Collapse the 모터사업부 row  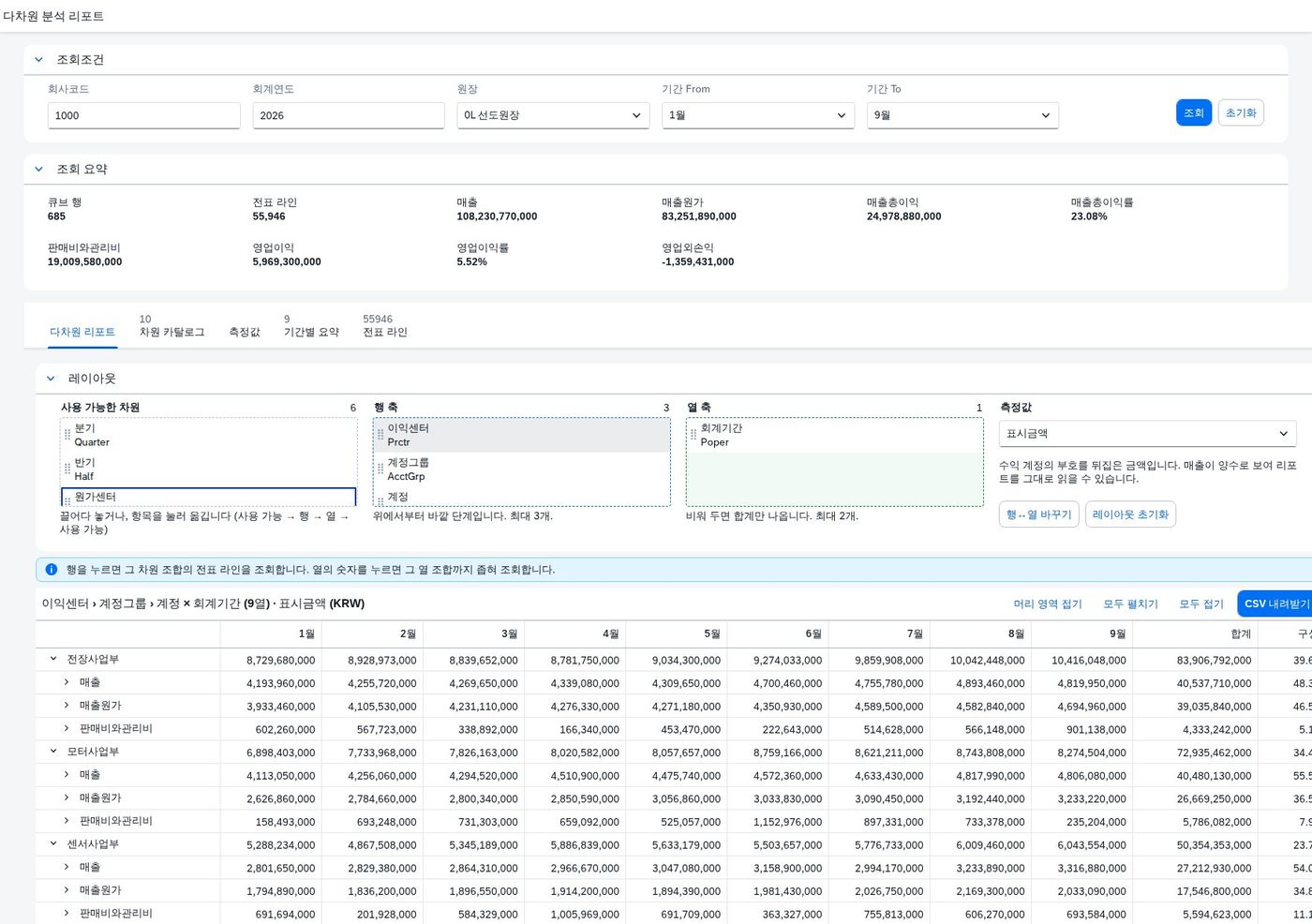(x=53, y=752)
